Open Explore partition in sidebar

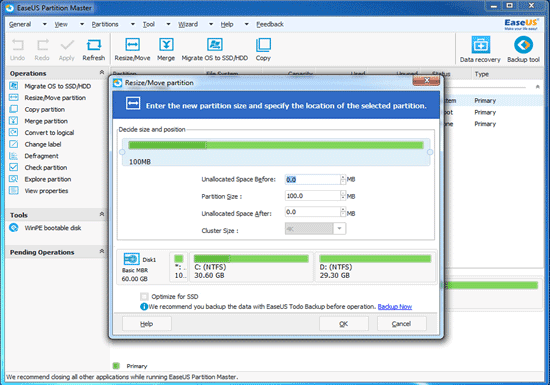tap(48, 179)
